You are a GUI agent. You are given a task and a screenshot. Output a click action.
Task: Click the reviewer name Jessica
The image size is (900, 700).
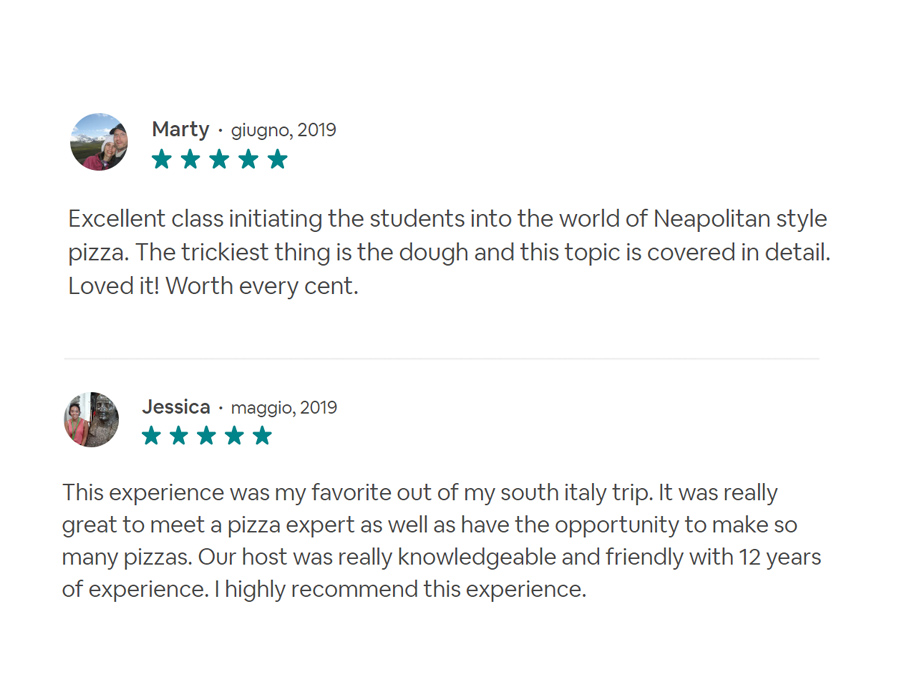(176, 407)
